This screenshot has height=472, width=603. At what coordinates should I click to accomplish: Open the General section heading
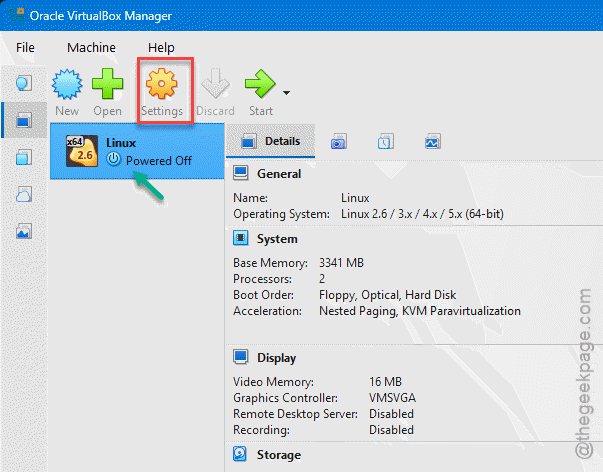[279, 174]
